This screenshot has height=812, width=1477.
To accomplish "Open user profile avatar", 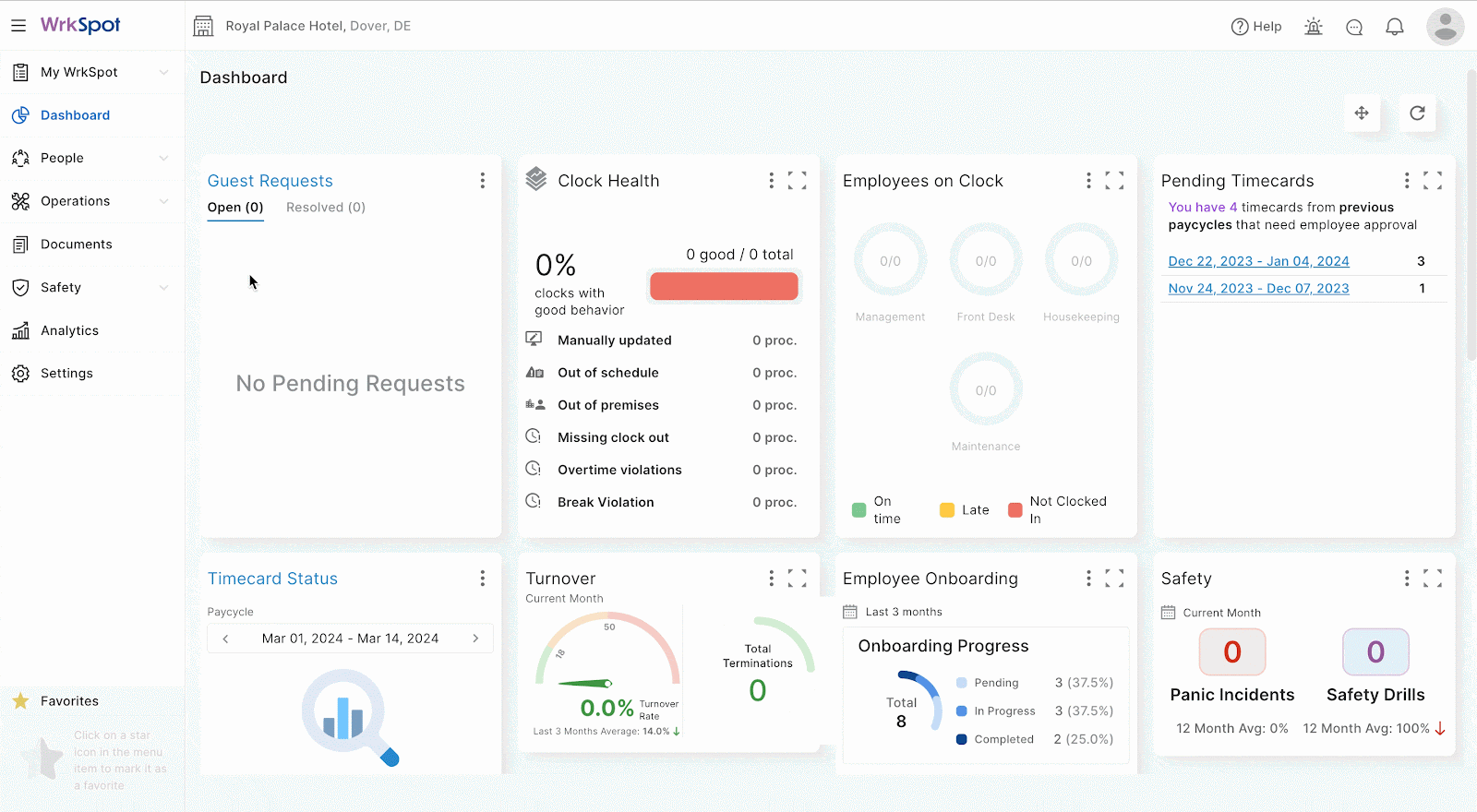I will point(1445,27).
